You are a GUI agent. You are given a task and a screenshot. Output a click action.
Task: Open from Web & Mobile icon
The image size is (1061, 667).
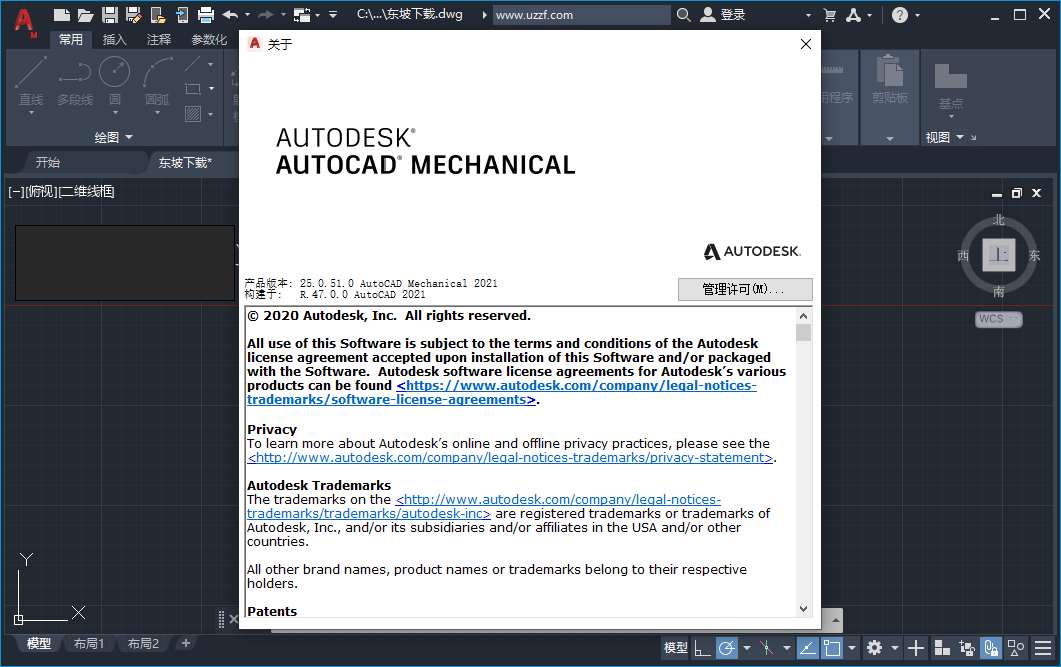(x=158, y=15)
